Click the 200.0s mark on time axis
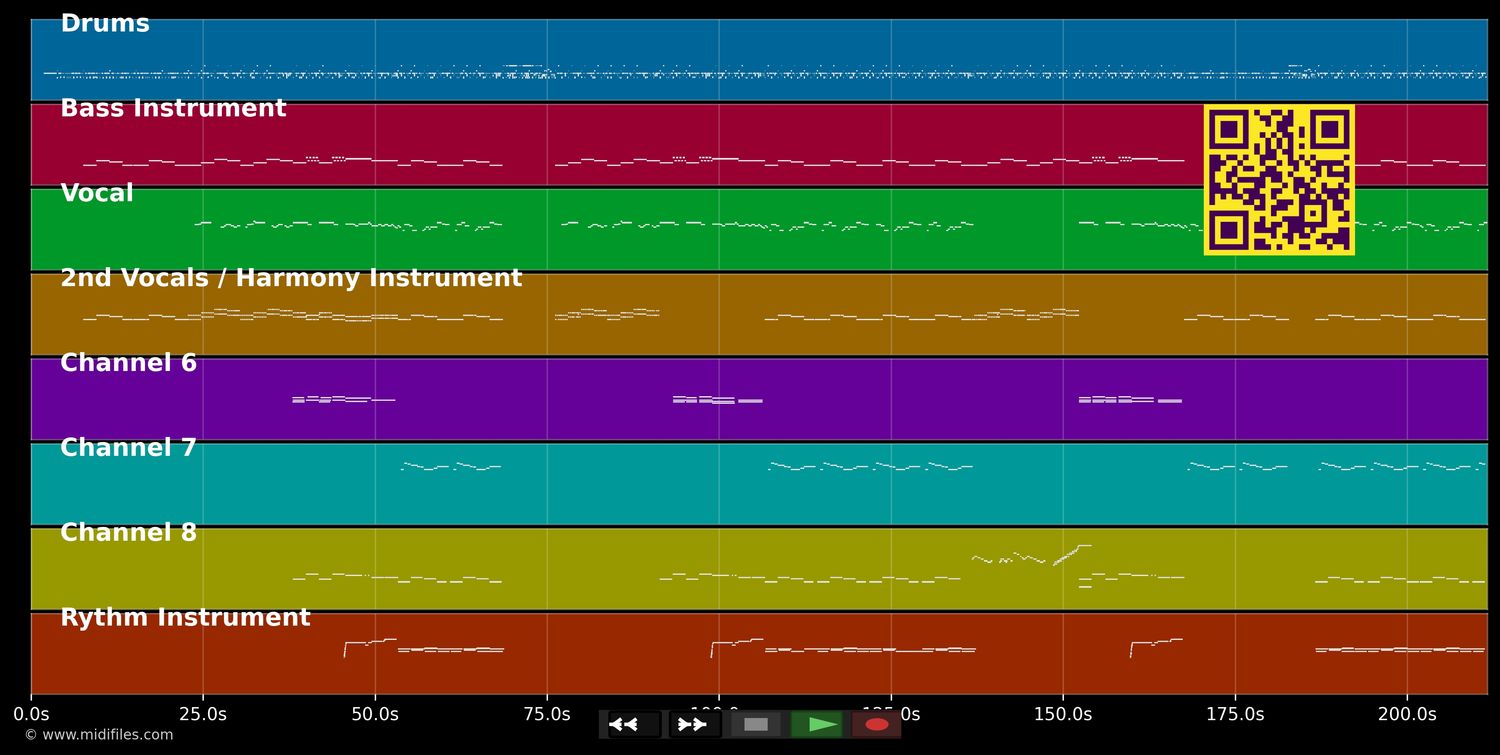Screen dimensions: 1500x755 (x=1407, y=714)
